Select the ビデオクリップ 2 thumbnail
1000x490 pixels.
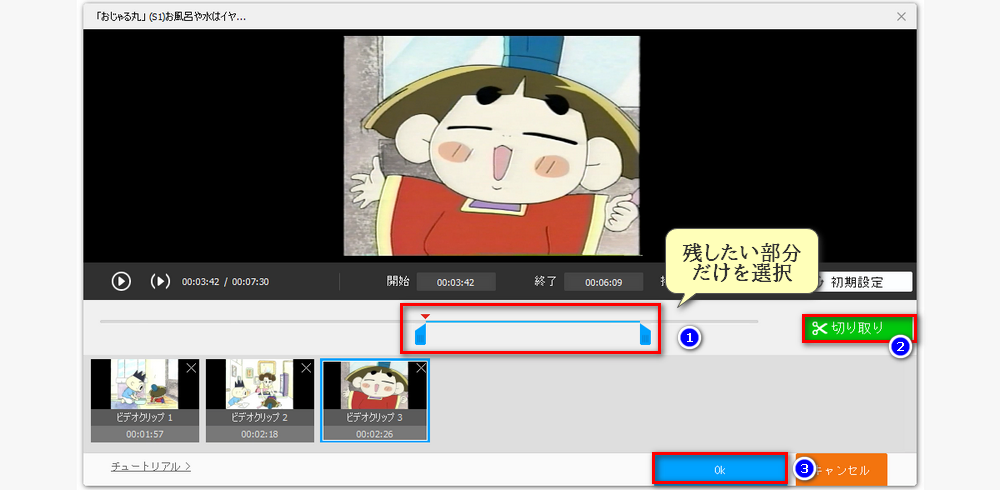[x=259, y=391]
